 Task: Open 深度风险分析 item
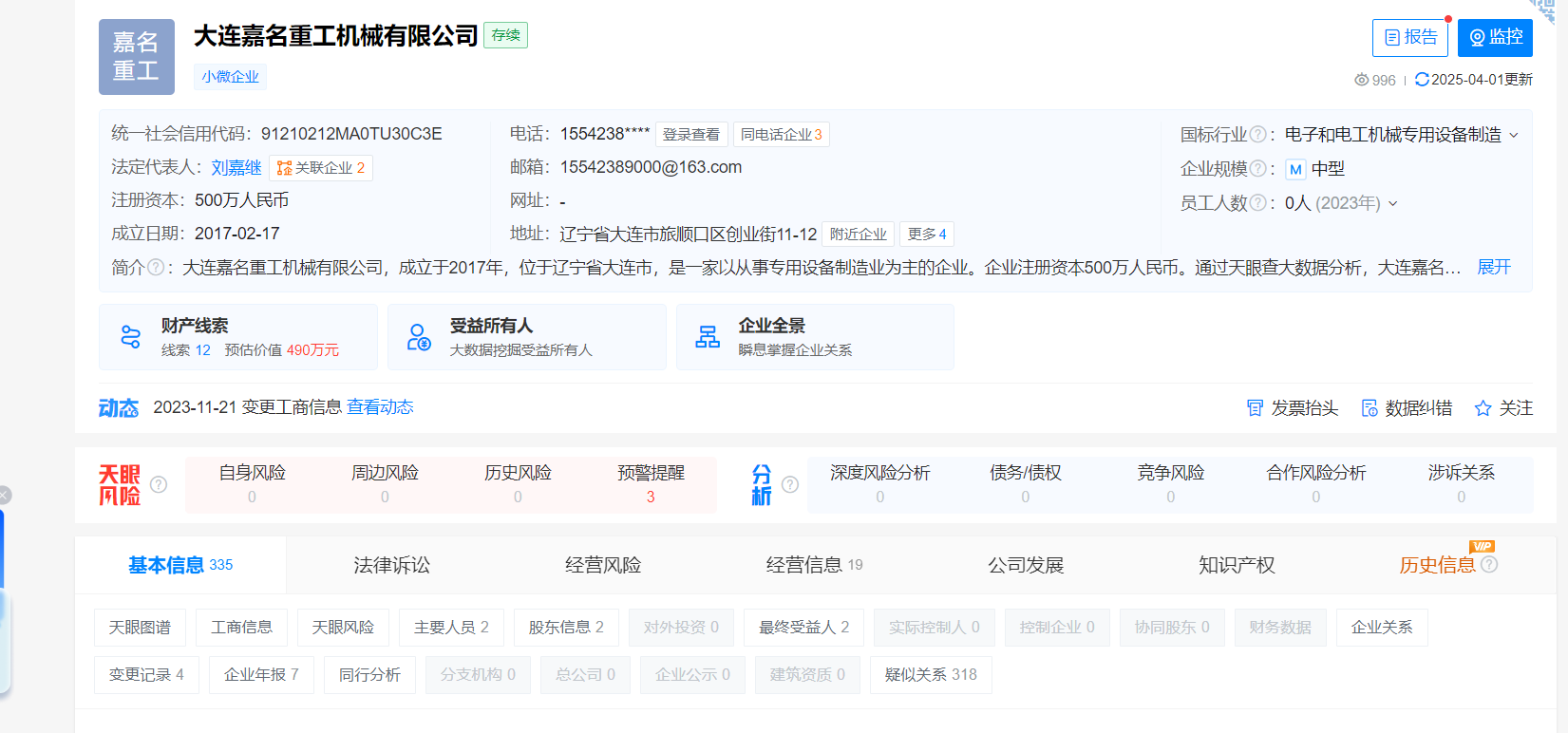(880, 484)
